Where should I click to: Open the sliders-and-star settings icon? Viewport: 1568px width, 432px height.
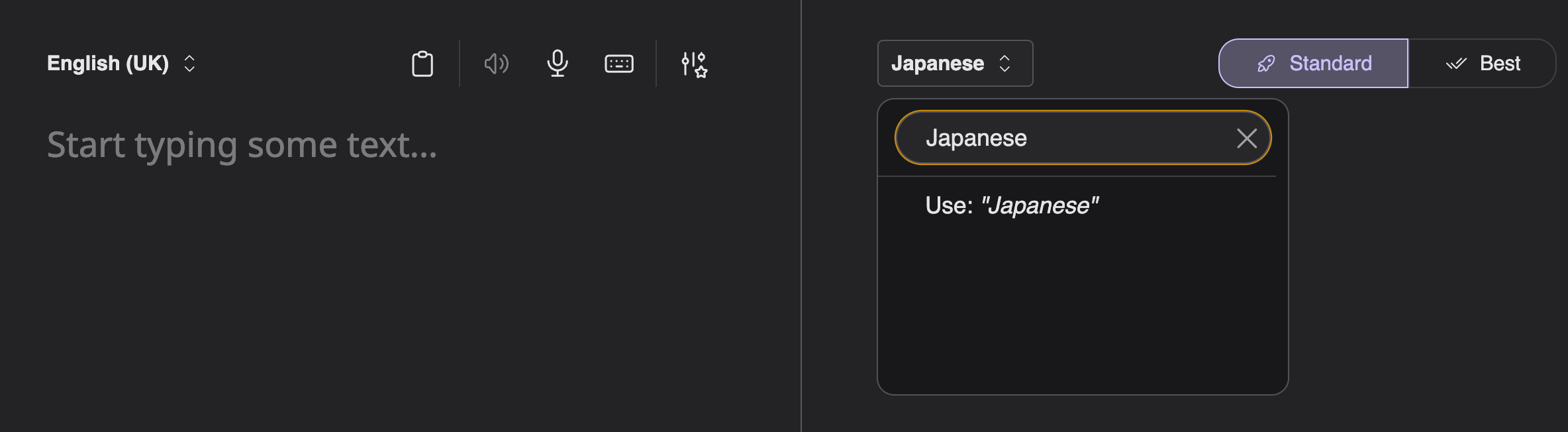pos(694,64)
